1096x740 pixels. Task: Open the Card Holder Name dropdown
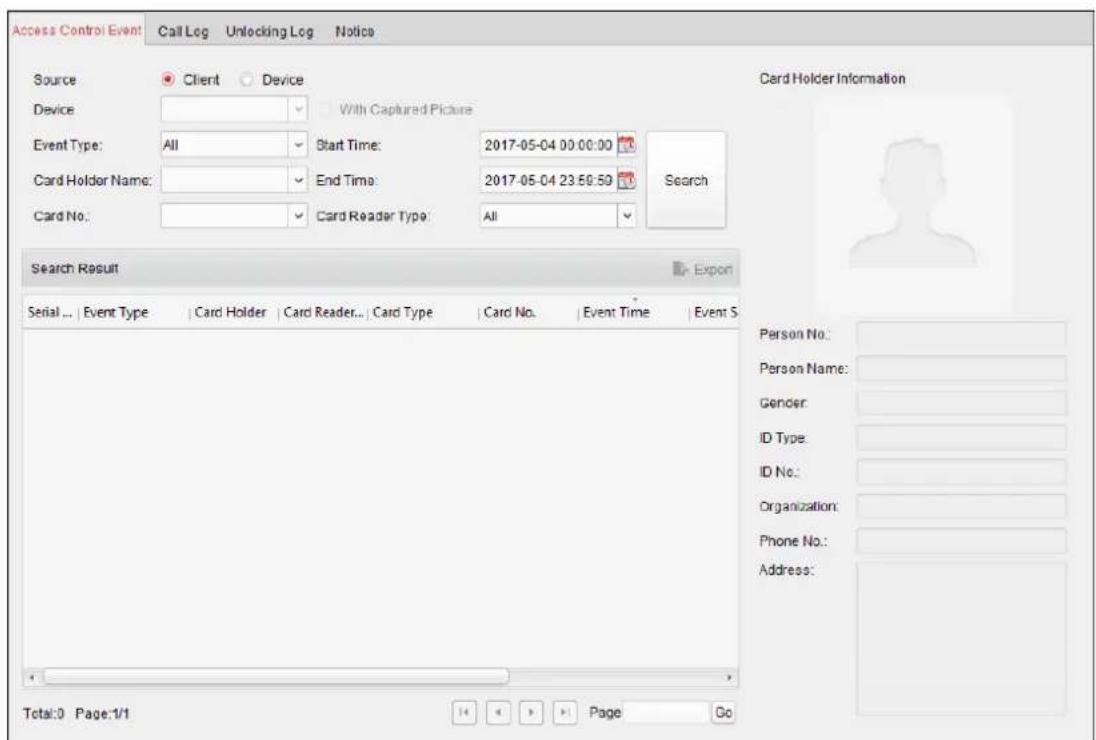[x=298, y=180]
